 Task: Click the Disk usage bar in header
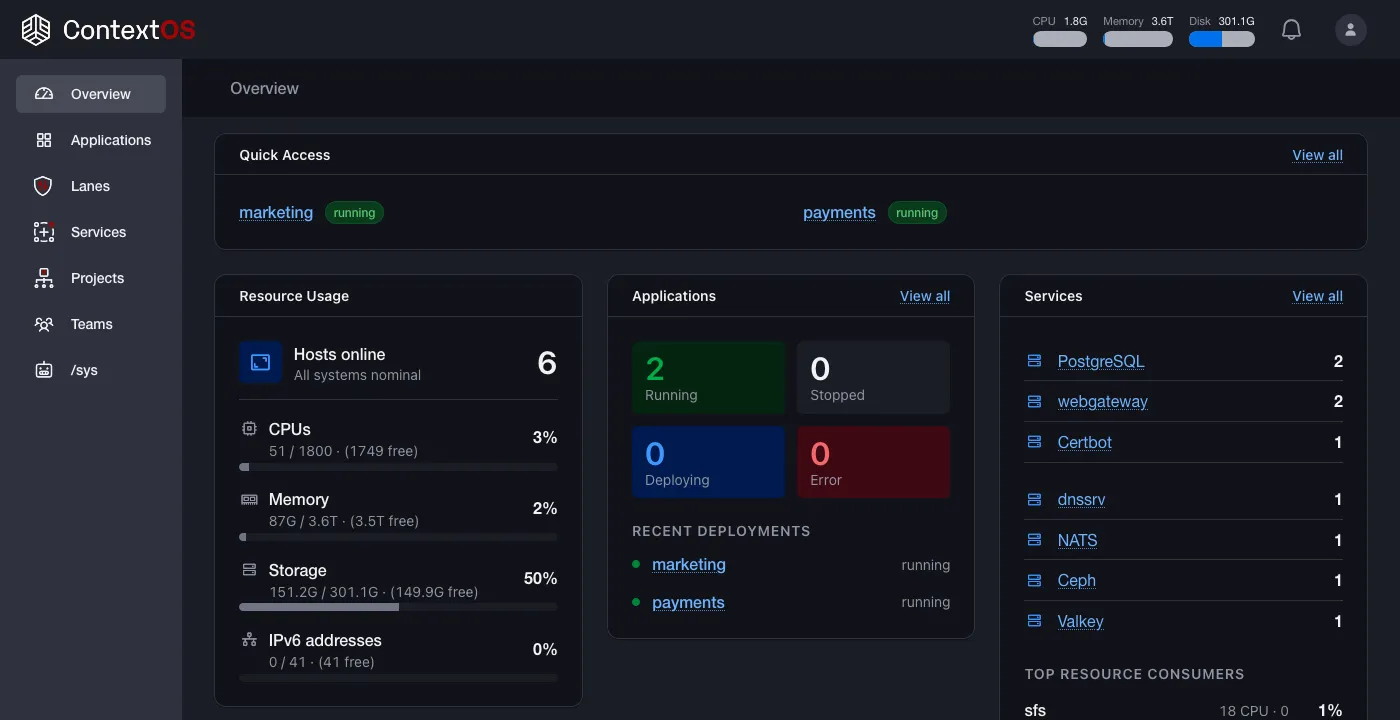tap(1221, 39)
